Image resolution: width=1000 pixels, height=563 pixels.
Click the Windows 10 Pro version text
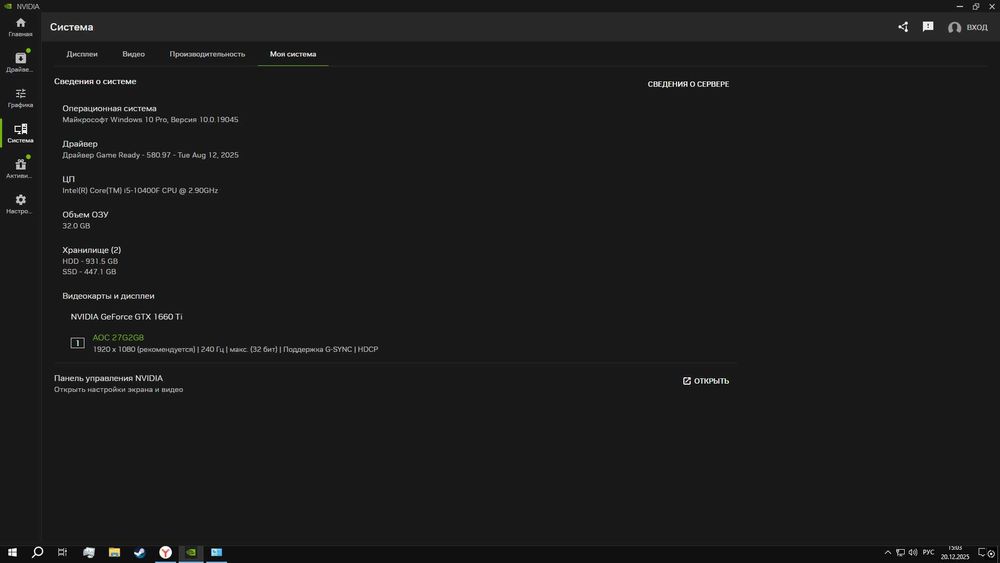click(151, 119)
